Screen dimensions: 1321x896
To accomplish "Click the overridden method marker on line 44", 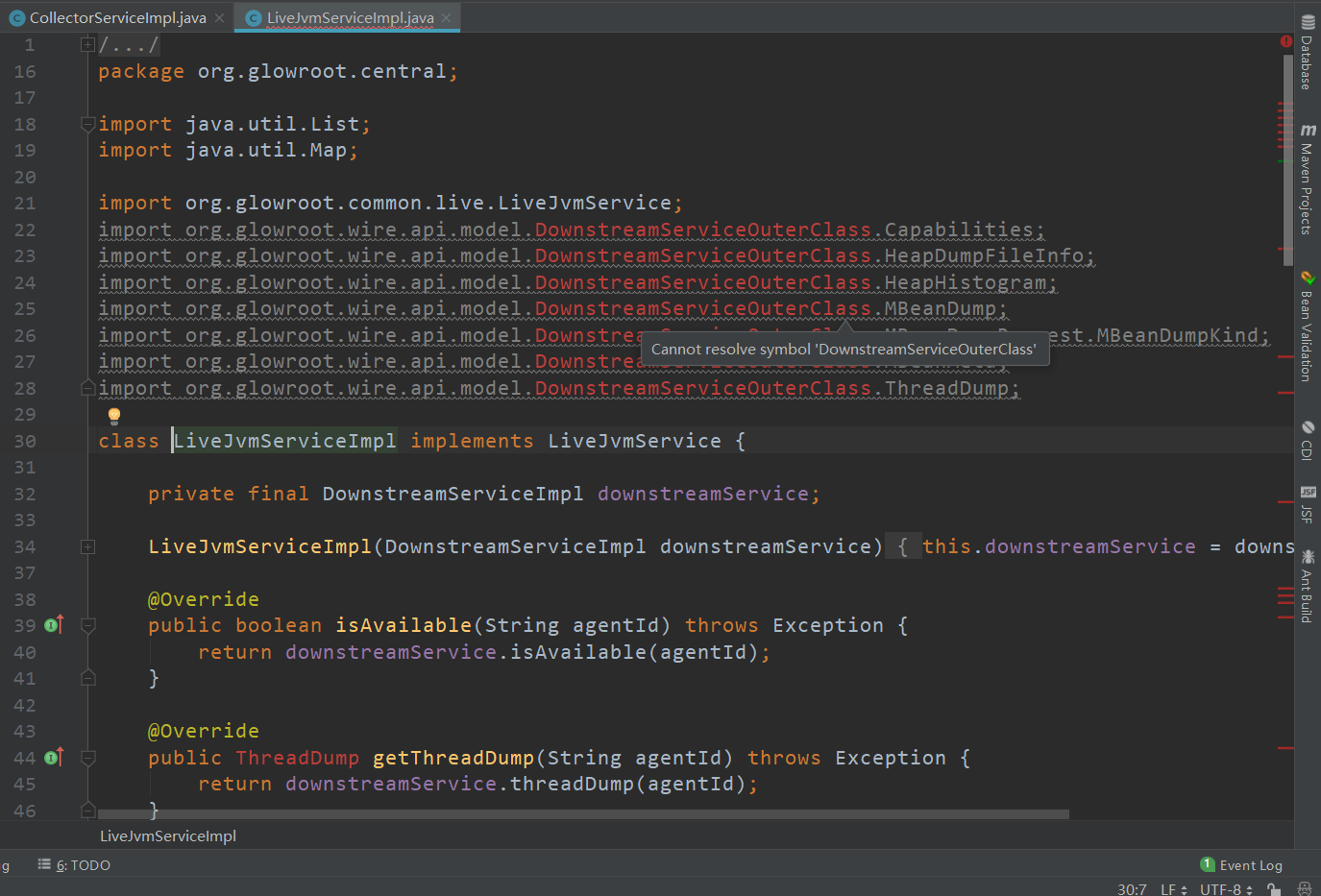I will click(x=55, y=757).
